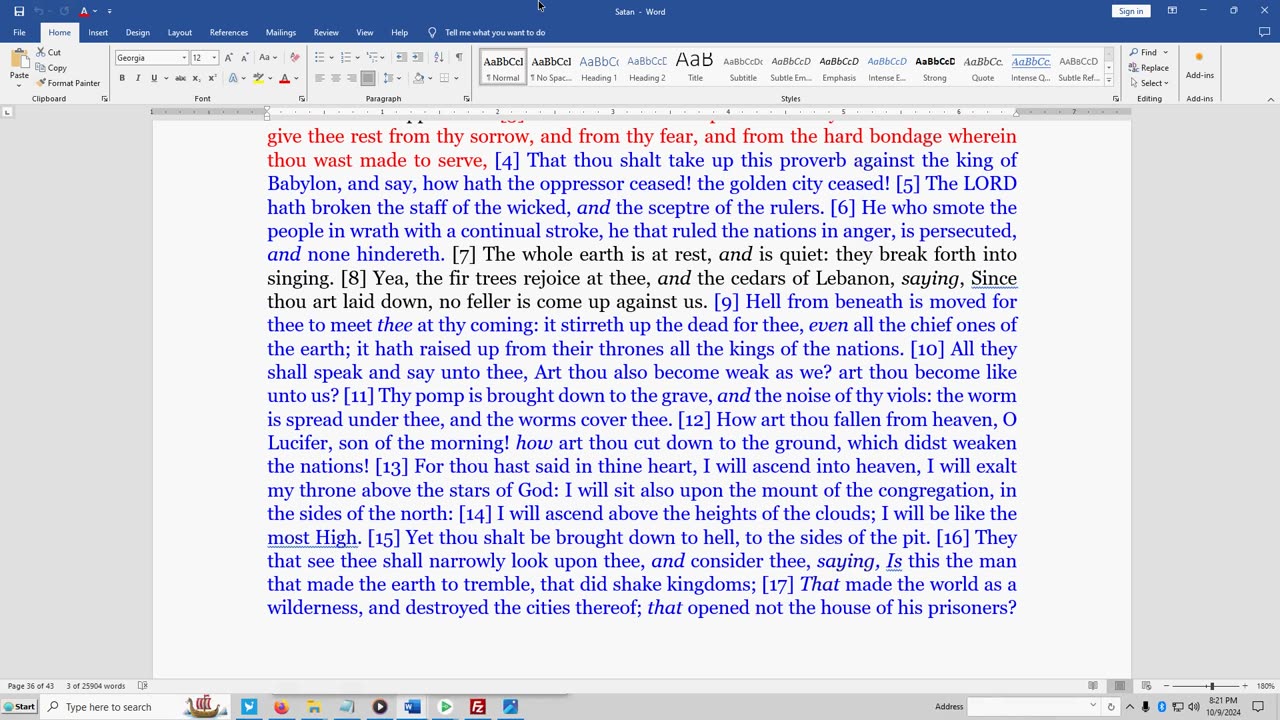Click the Cut scissors icon
Viewport: 1280px width, 720px height.
(x=41, y=52)
